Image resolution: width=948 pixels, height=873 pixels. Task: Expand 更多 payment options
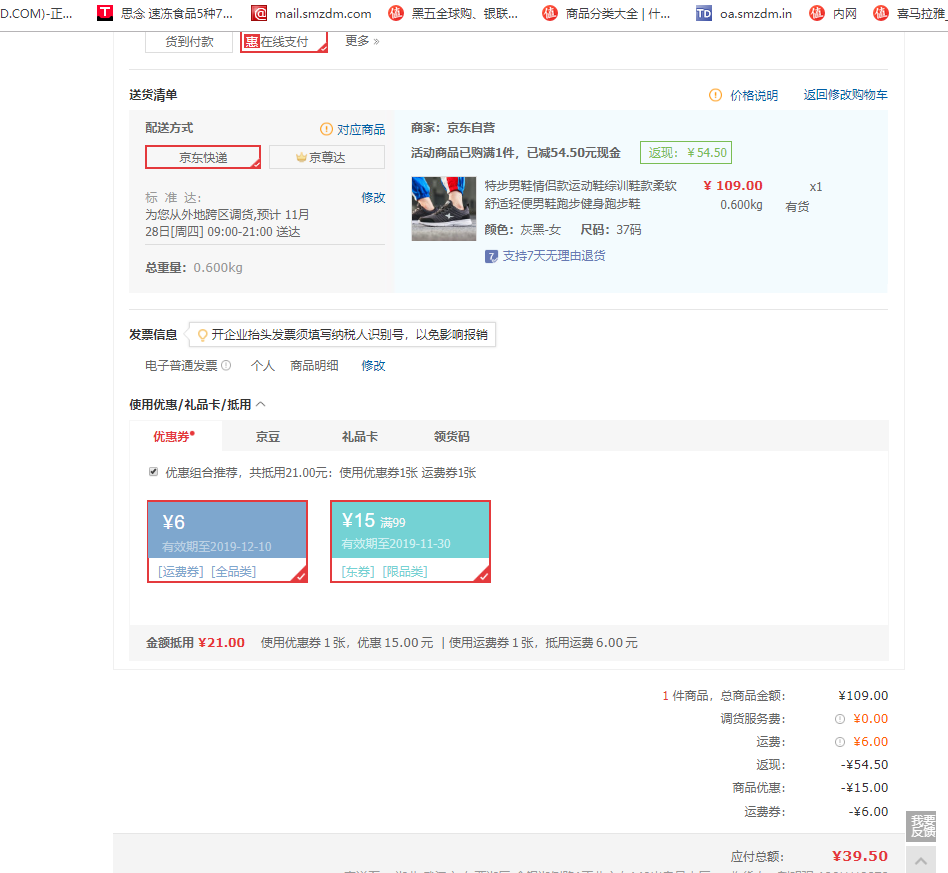(x=362, y=41)
